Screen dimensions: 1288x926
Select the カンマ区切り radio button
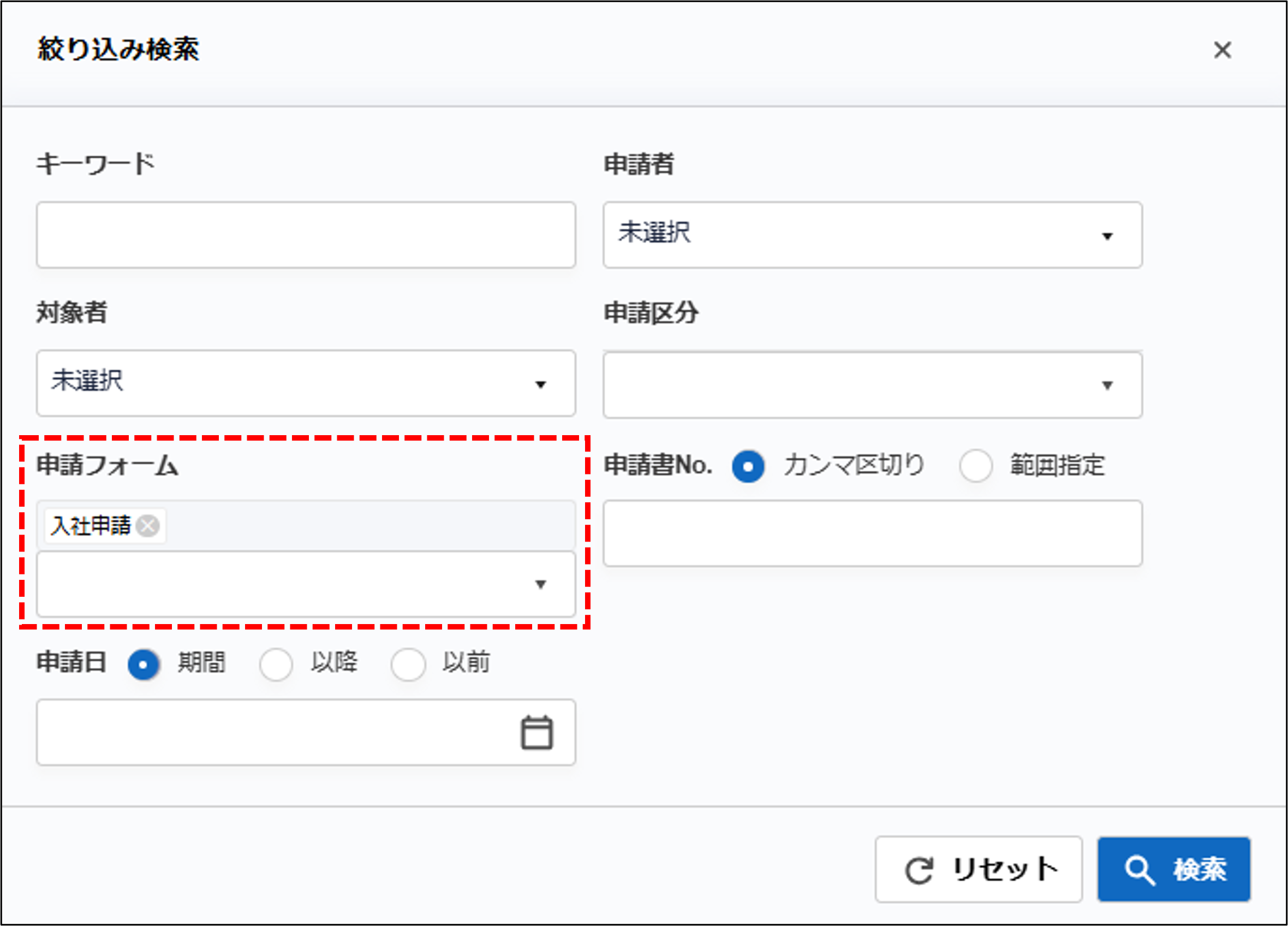[748, 466]
